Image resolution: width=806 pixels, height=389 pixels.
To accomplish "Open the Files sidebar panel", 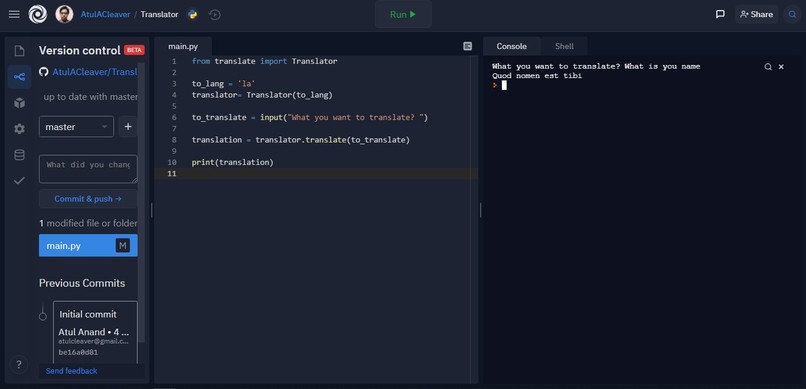I will [x=19, y=51].
